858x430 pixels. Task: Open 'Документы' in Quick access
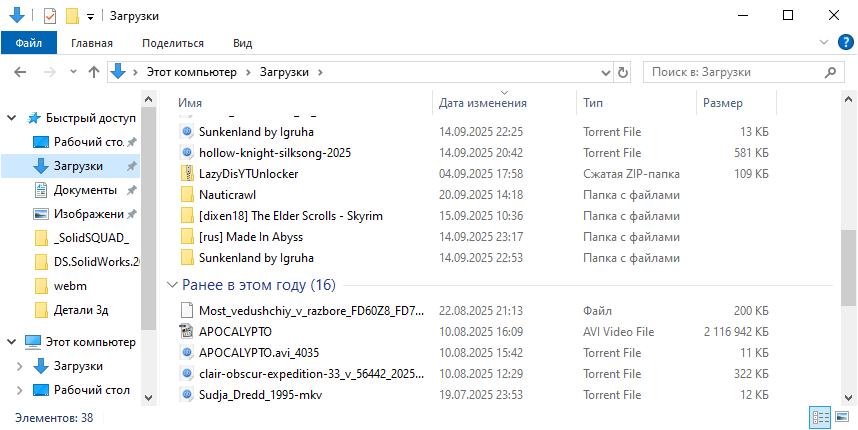click(85, 190)
